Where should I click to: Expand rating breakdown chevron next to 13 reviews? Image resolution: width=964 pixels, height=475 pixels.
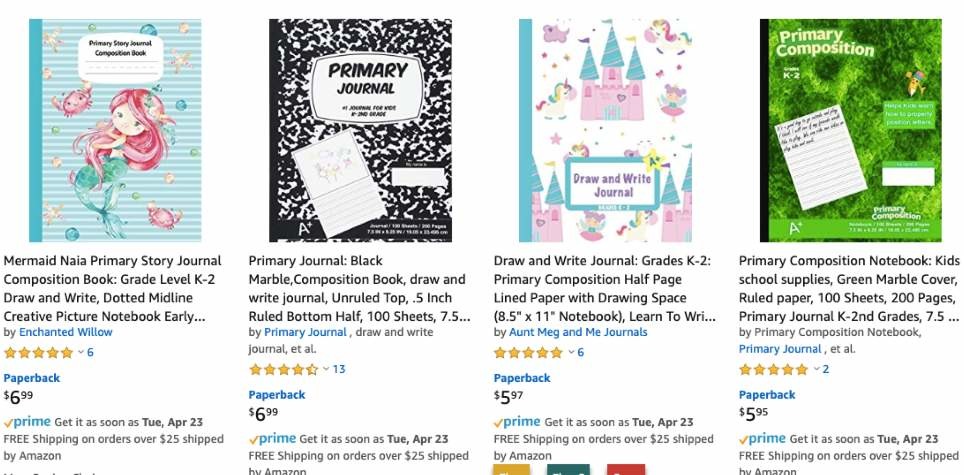[x=326, y=369]
